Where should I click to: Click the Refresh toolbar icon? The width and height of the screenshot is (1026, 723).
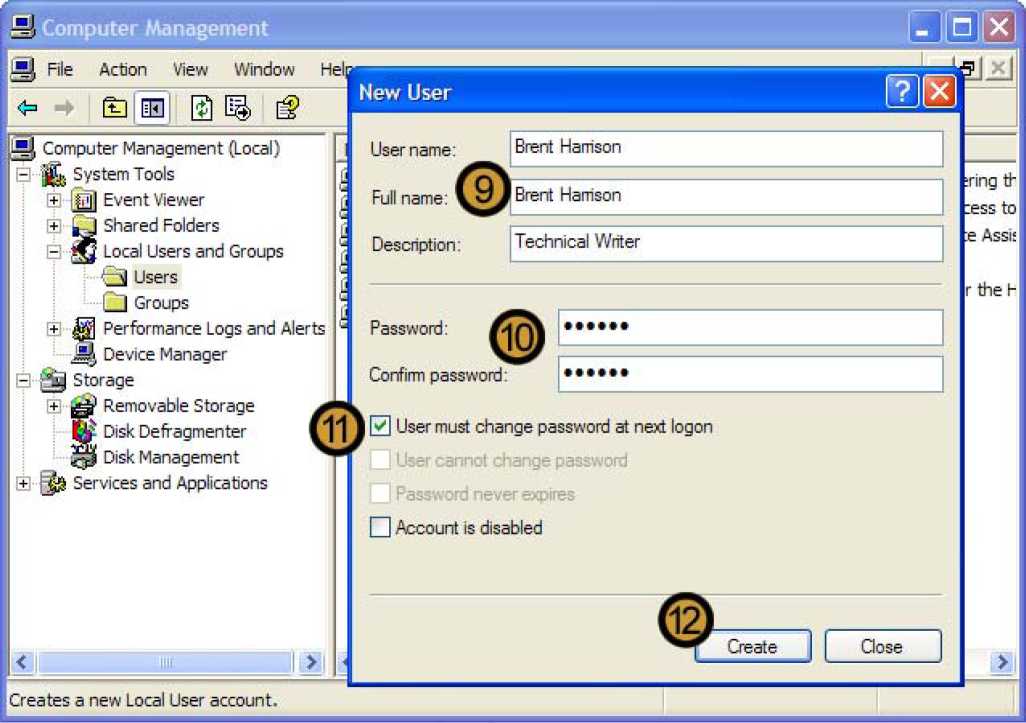coord(202,108)
